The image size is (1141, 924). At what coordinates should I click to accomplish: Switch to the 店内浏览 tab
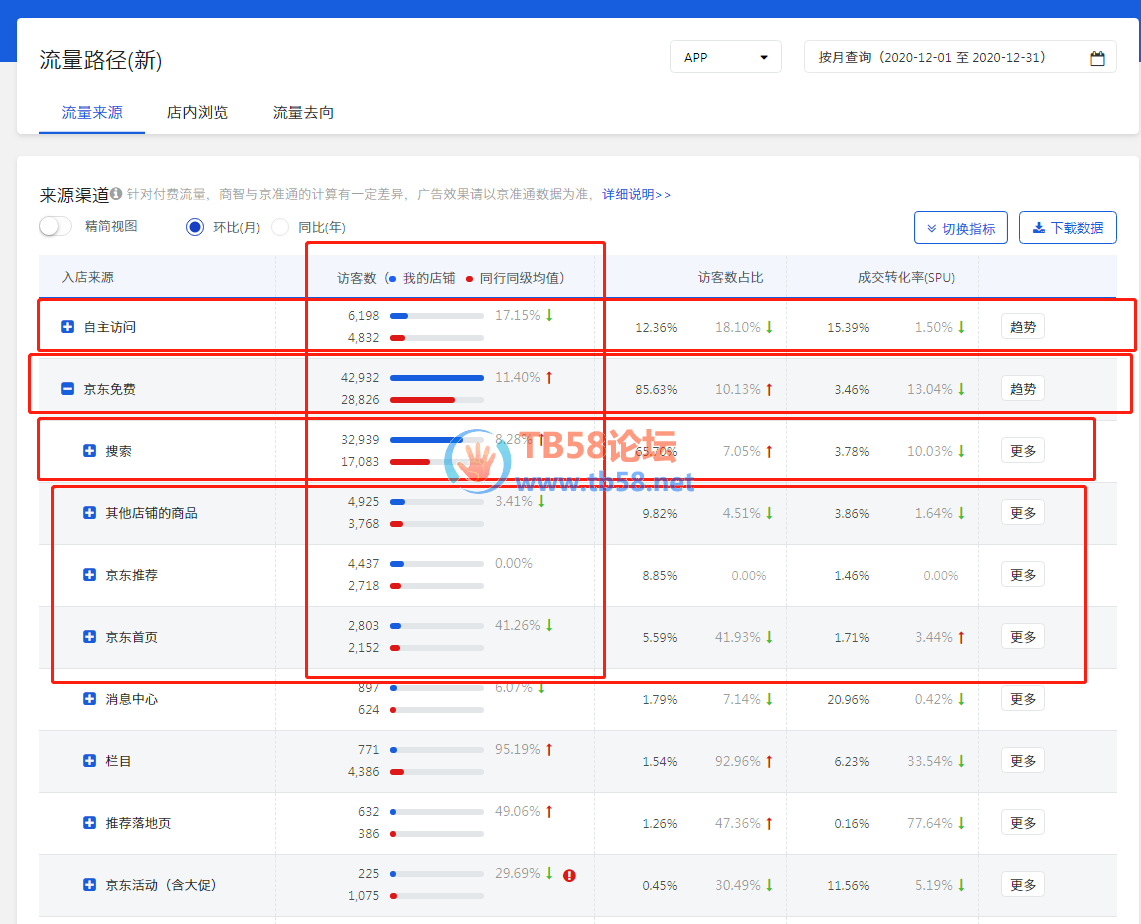pos(197,113)
